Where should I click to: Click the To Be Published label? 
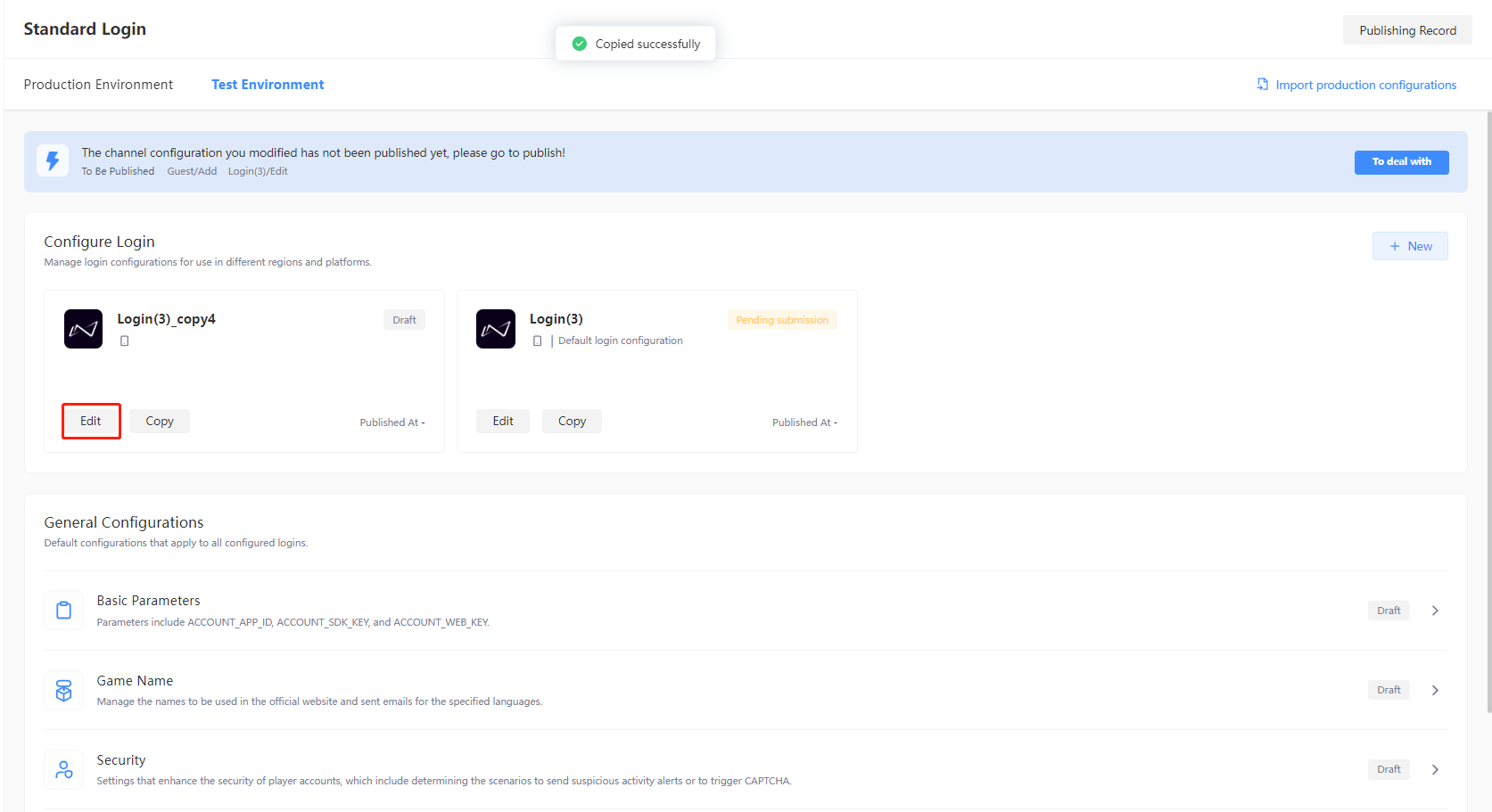tap(118, 171)
